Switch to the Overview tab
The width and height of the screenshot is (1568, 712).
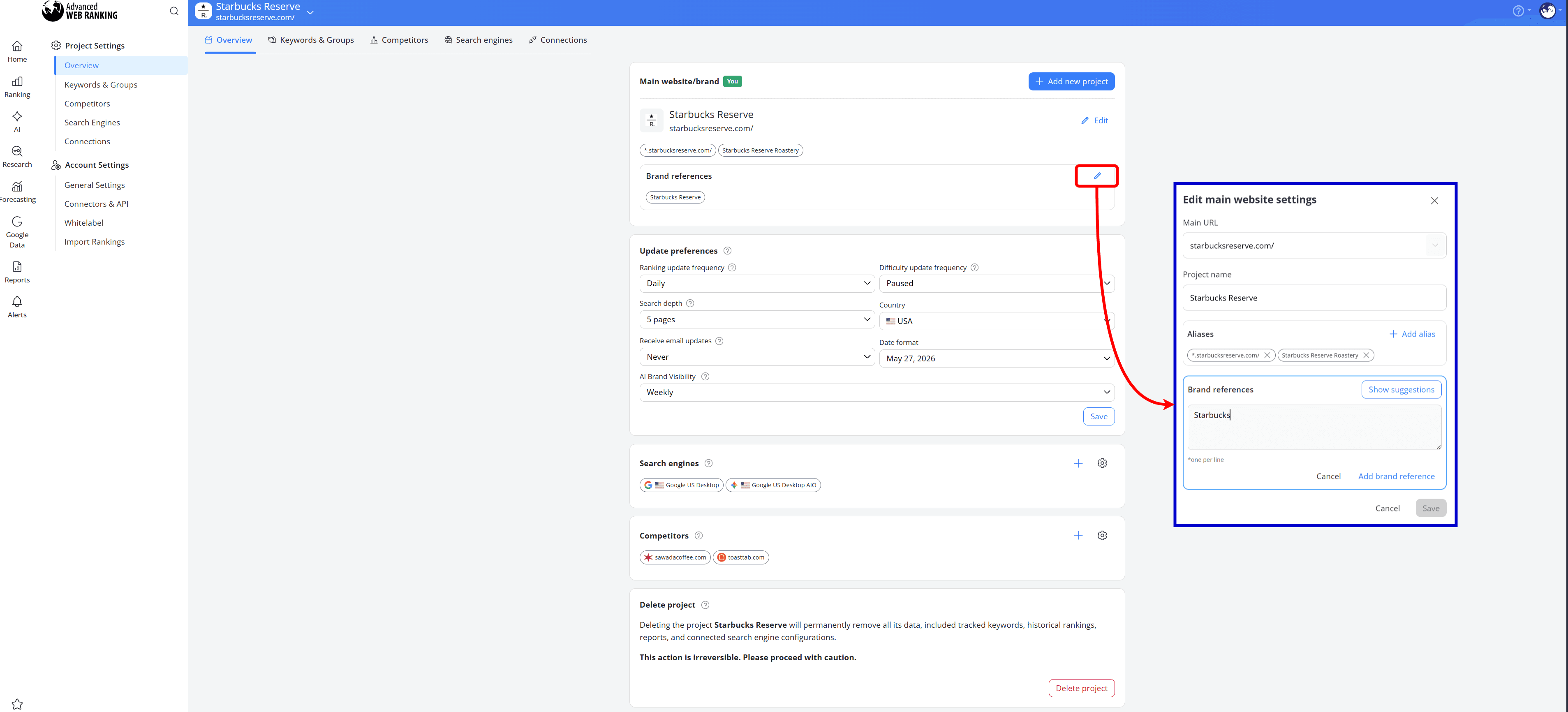(229, 40)
